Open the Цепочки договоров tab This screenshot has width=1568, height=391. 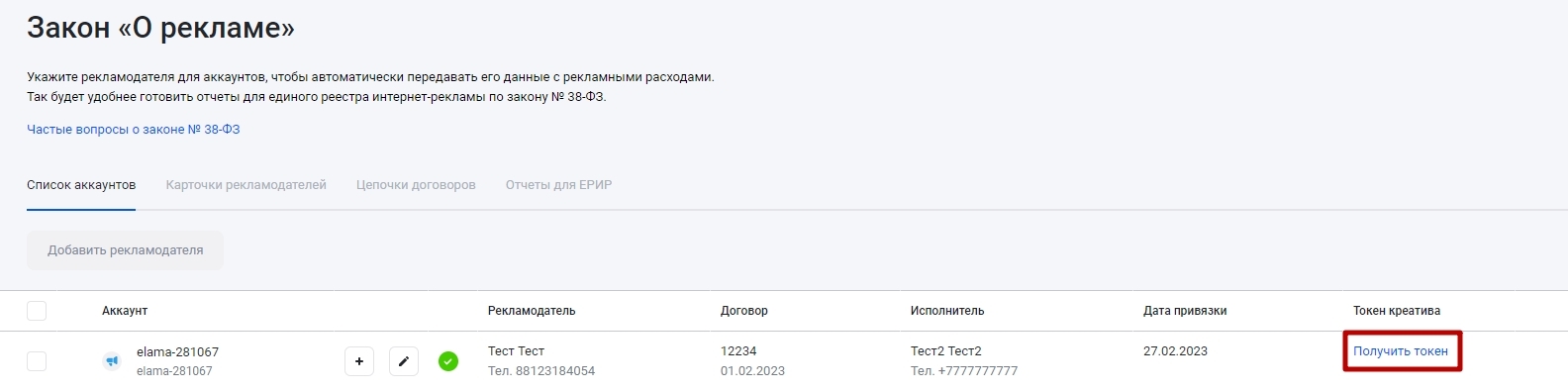pyautogui.click(x=416, y=185)
